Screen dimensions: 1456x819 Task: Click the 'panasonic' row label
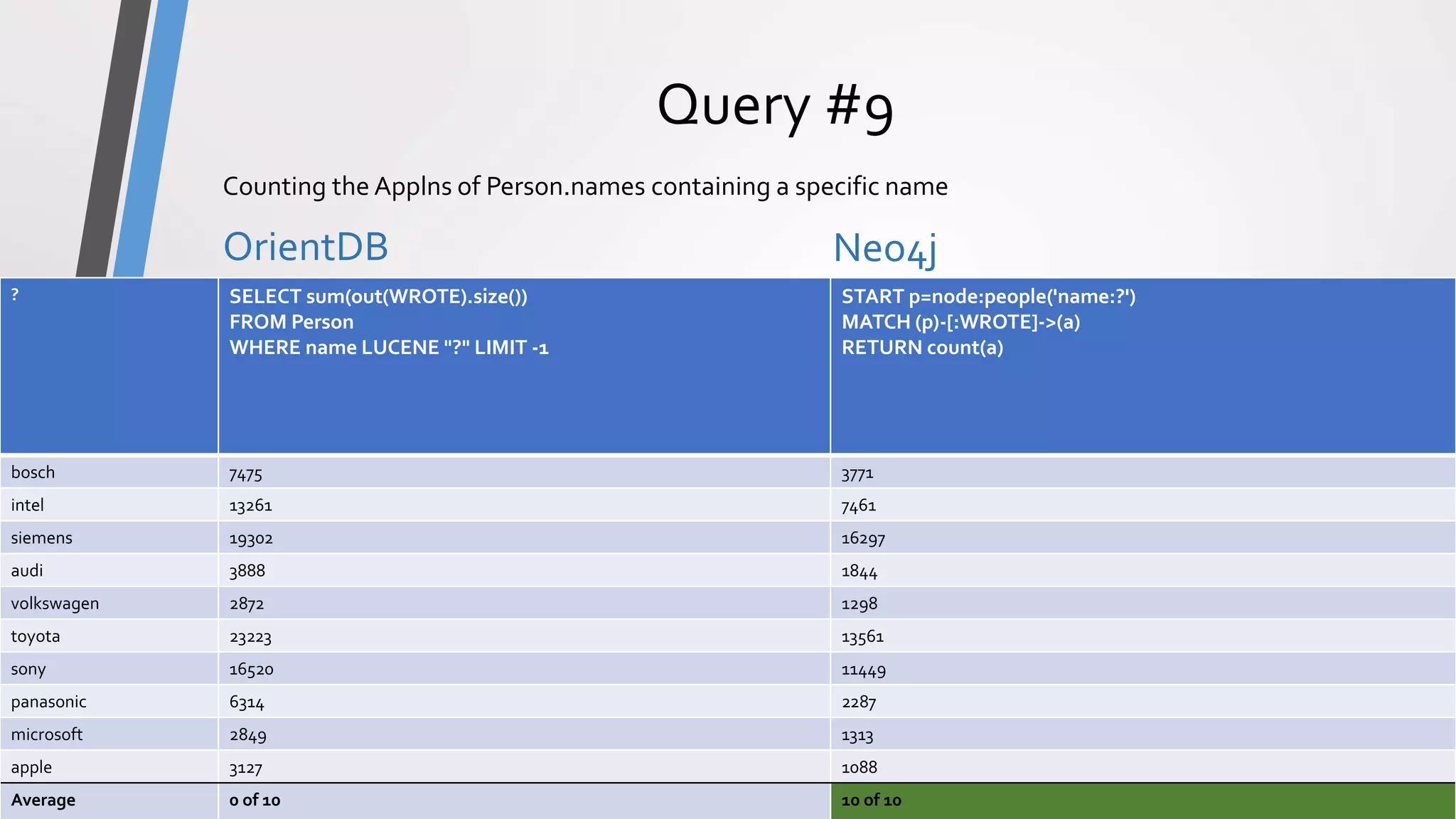tap(48, 702)
